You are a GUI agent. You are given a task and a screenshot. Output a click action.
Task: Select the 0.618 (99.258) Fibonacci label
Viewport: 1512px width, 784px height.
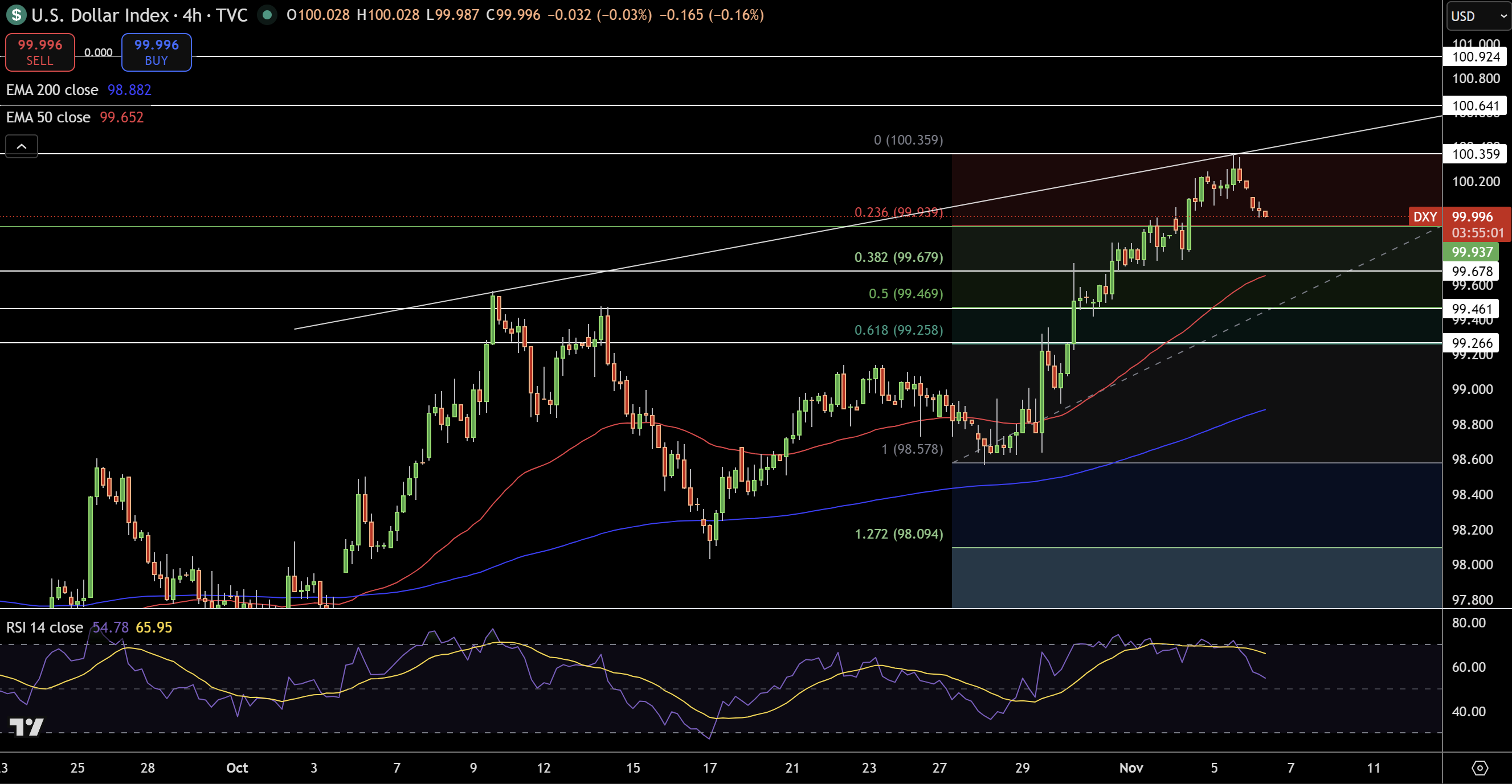tap(898, 330)
